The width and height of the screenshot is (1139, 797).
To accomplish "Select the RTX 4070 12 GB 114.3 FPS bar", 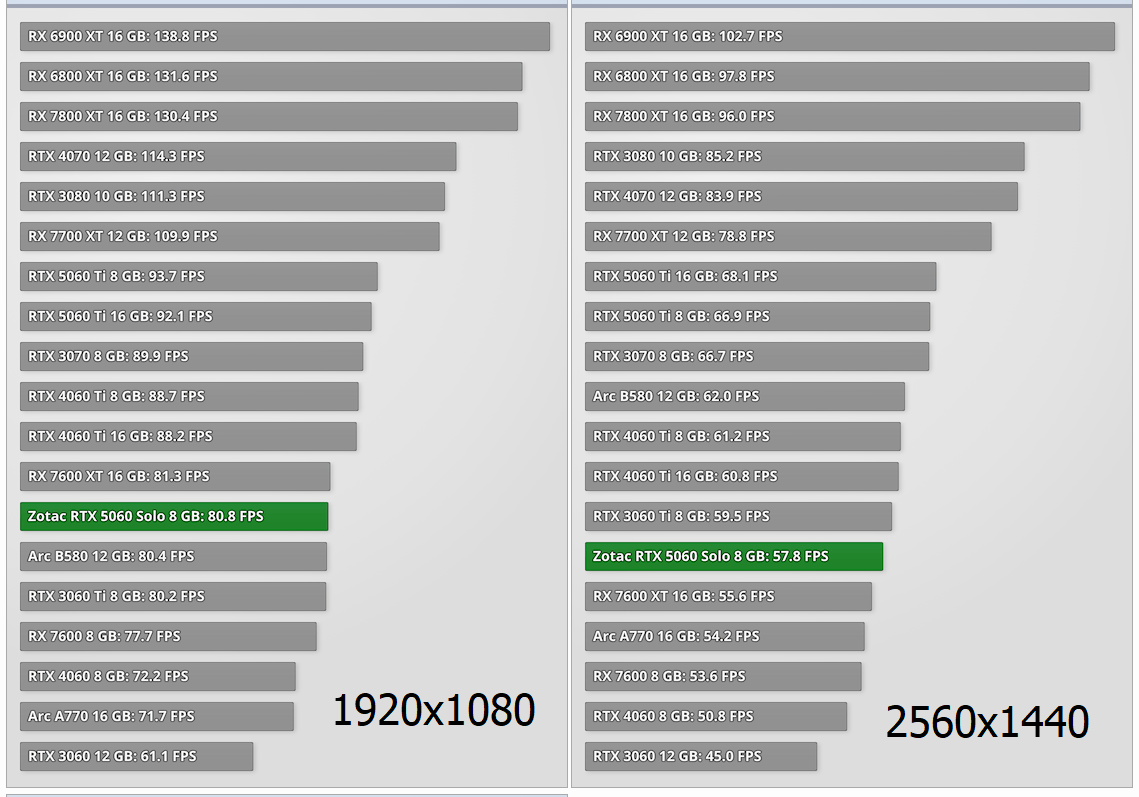I will [x=238, y=156].
